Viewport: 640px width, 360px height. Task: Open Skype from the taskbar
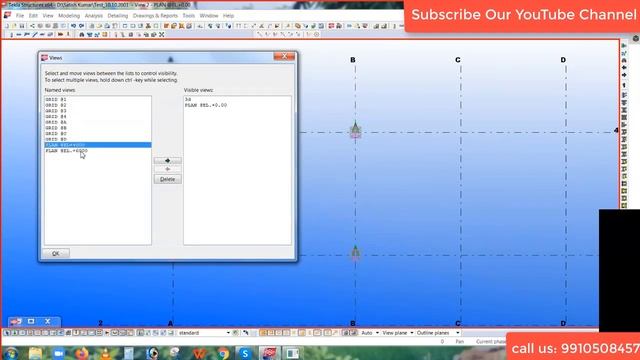click(x=245, y=353)
